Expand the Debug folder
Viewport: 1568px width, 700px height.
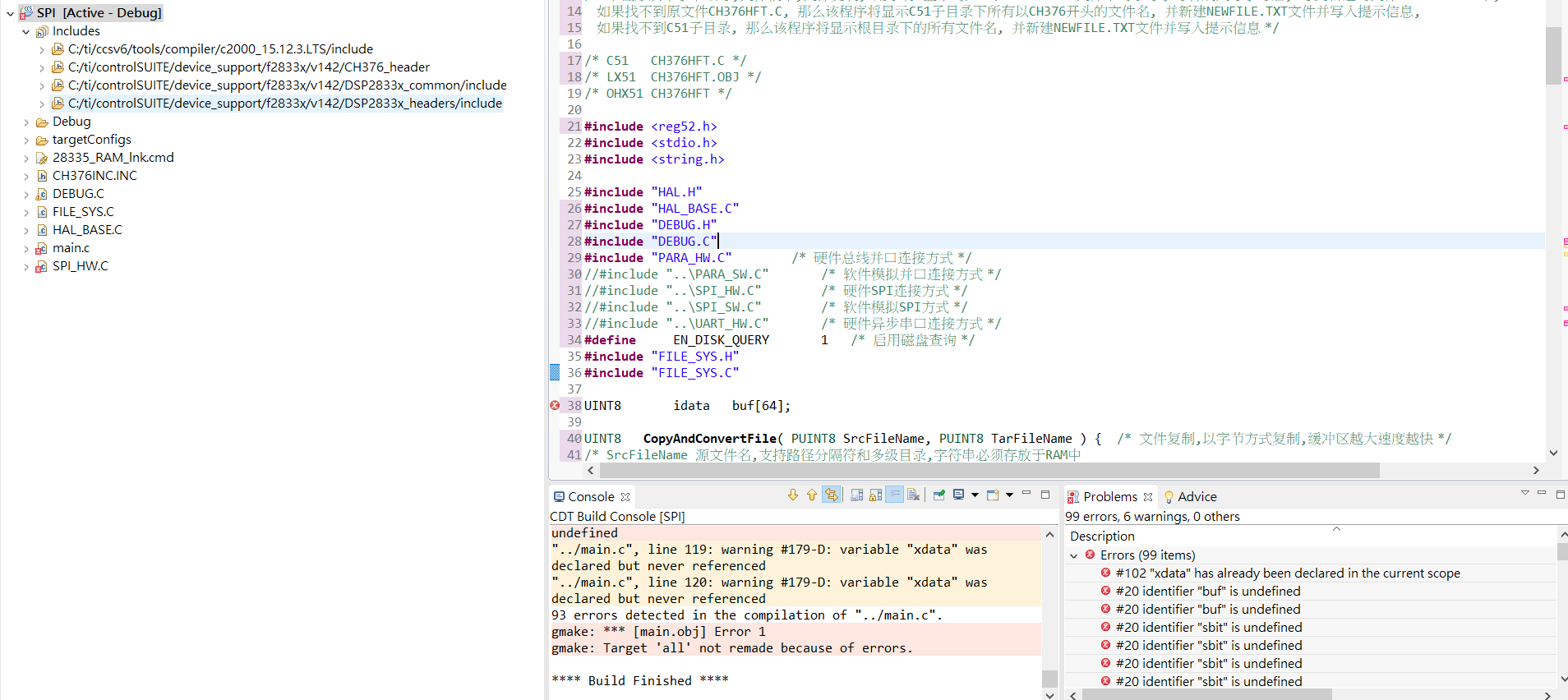pos(25,122)
